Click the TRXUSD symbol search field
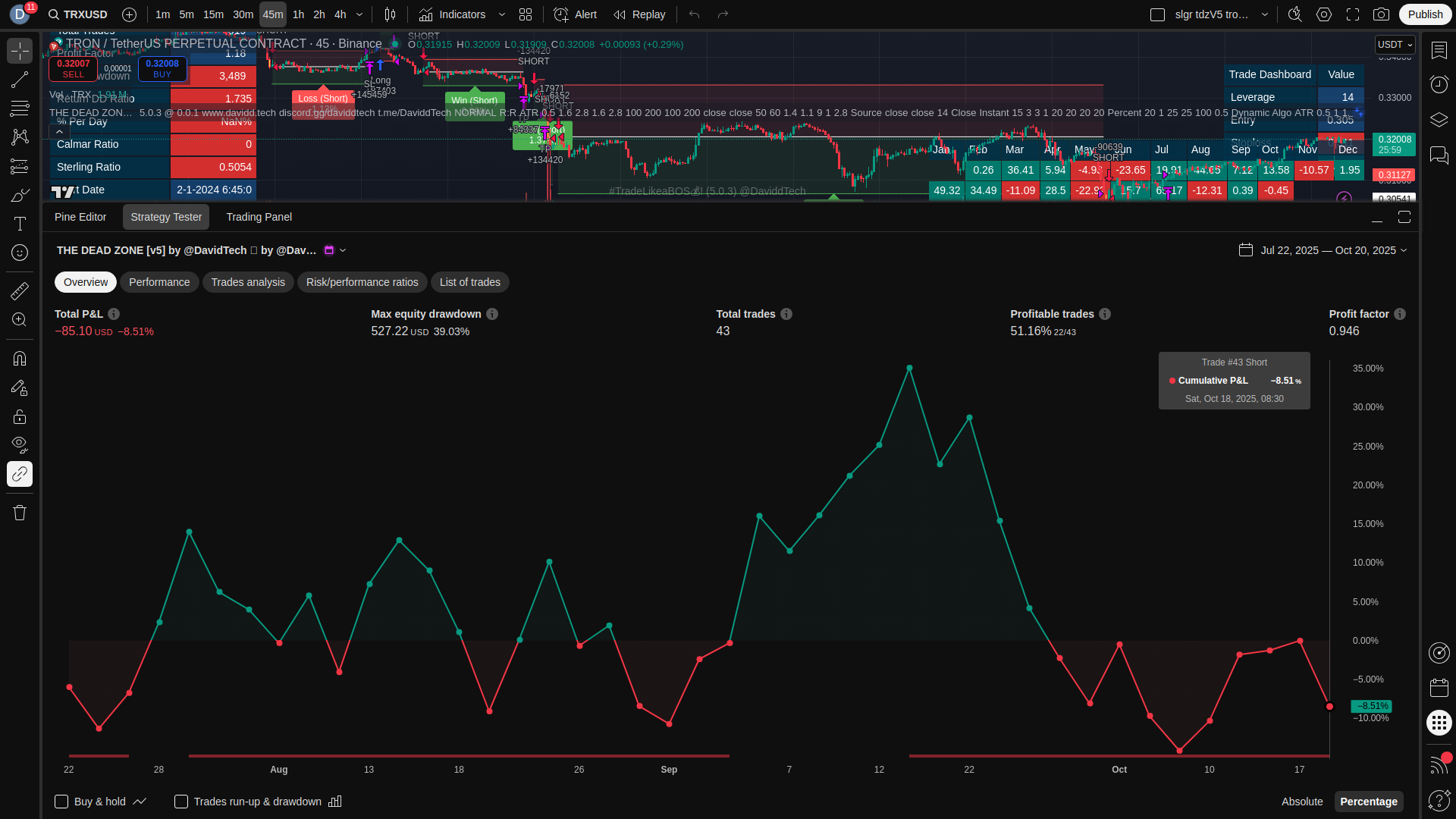Image resolution: width=1456 pixels, height=819 pixels. 78,14
